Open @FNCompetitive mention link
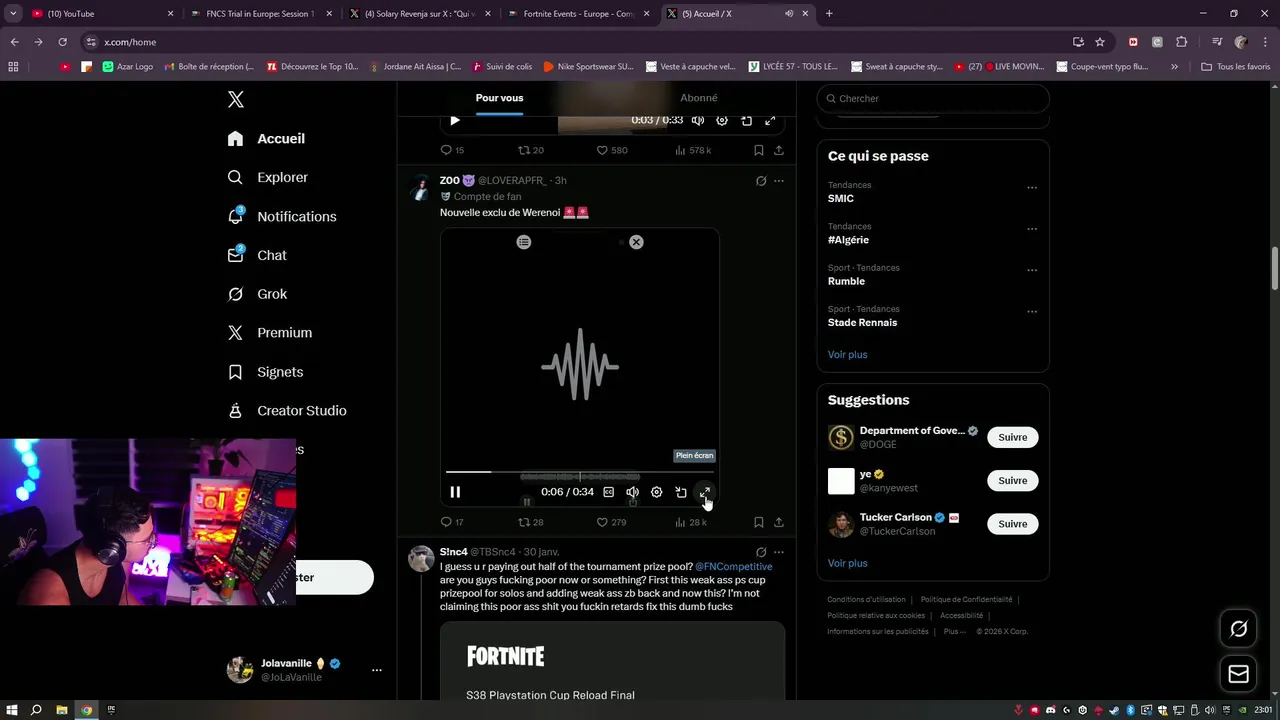 (x=734, y=566)
